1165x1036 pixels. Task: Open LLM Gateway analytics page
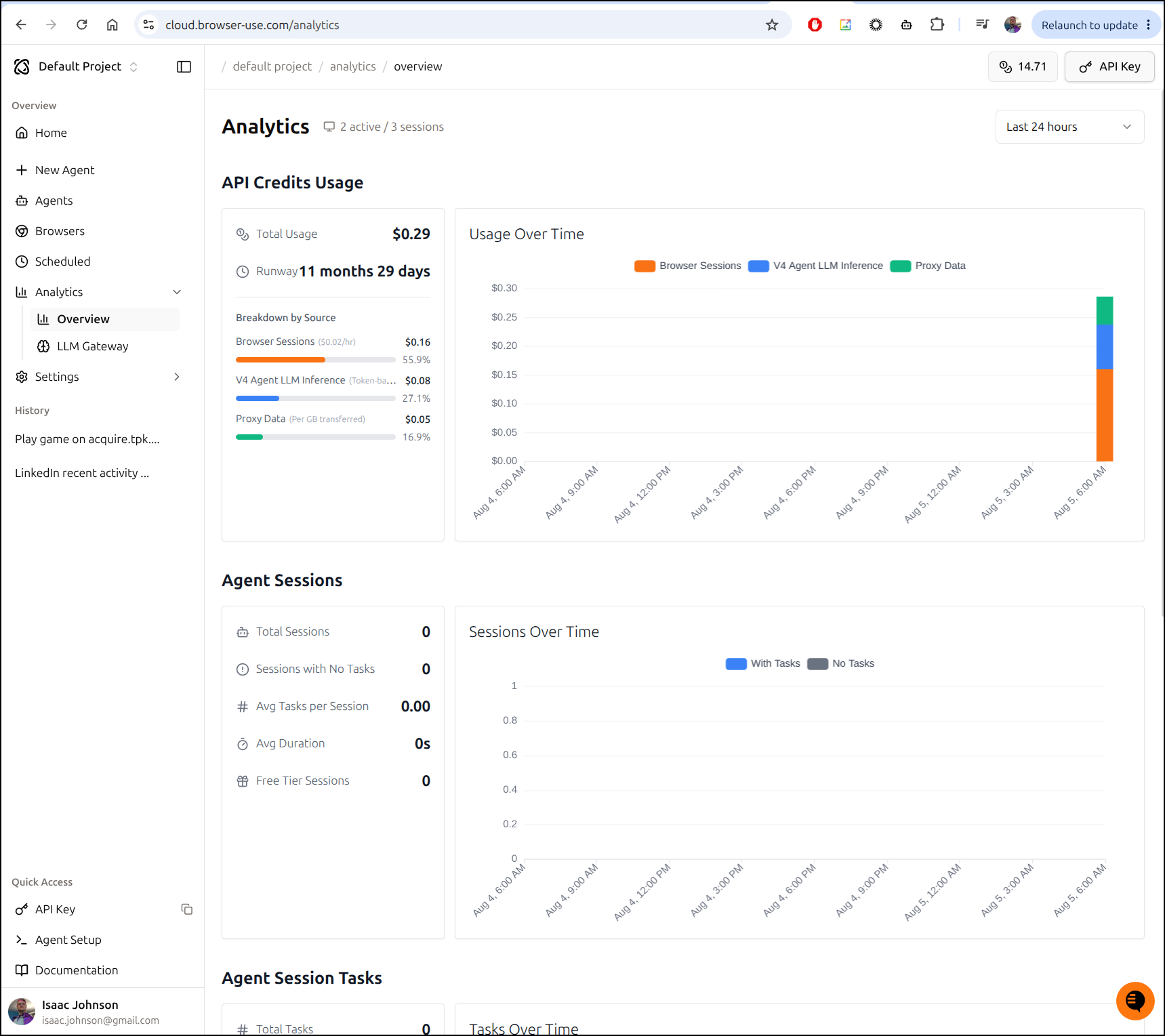(92, 346)
